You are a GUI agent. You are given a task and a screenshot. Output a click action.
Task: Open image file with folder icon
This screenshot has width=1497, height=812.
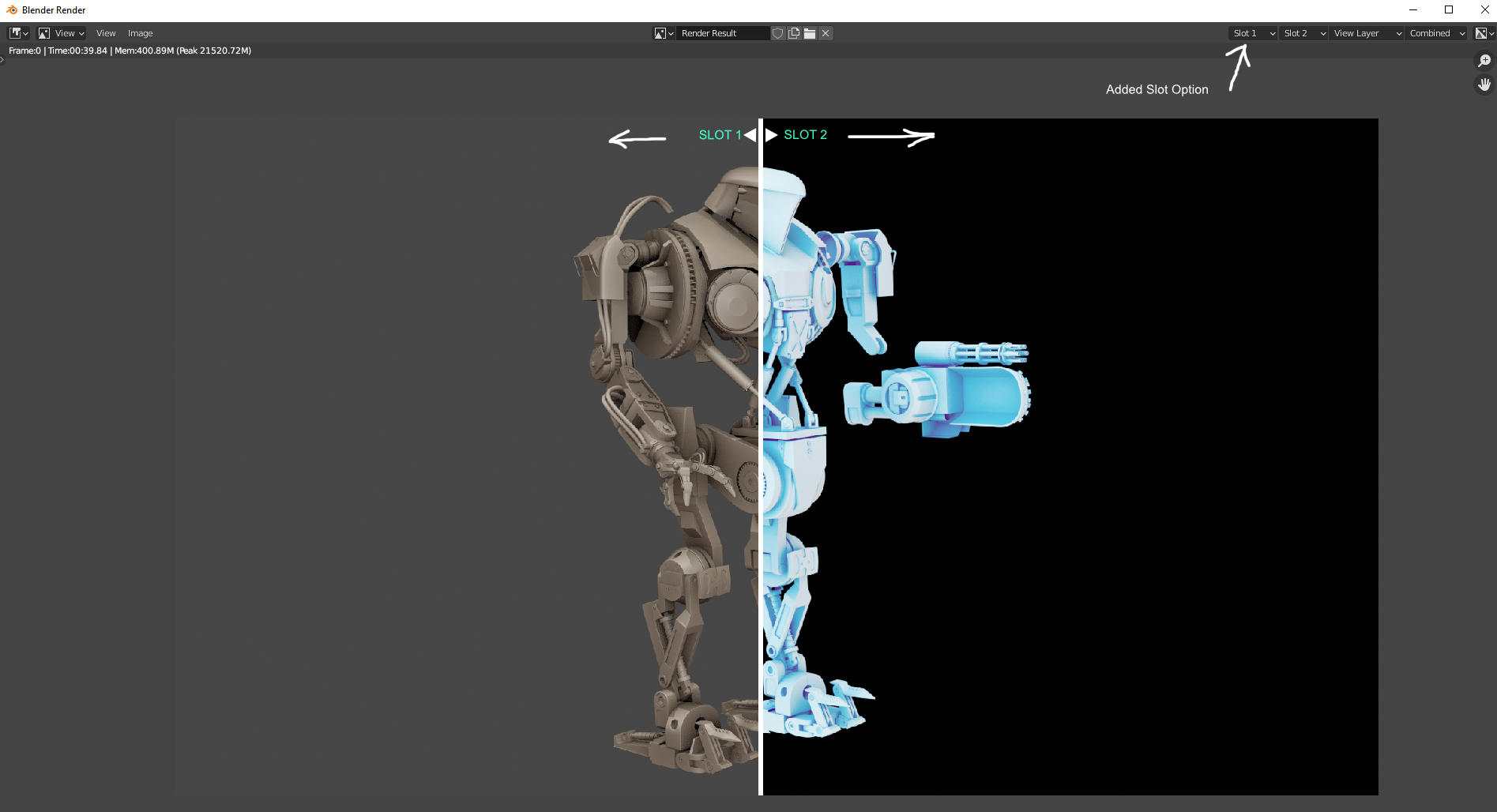(810, 33)
